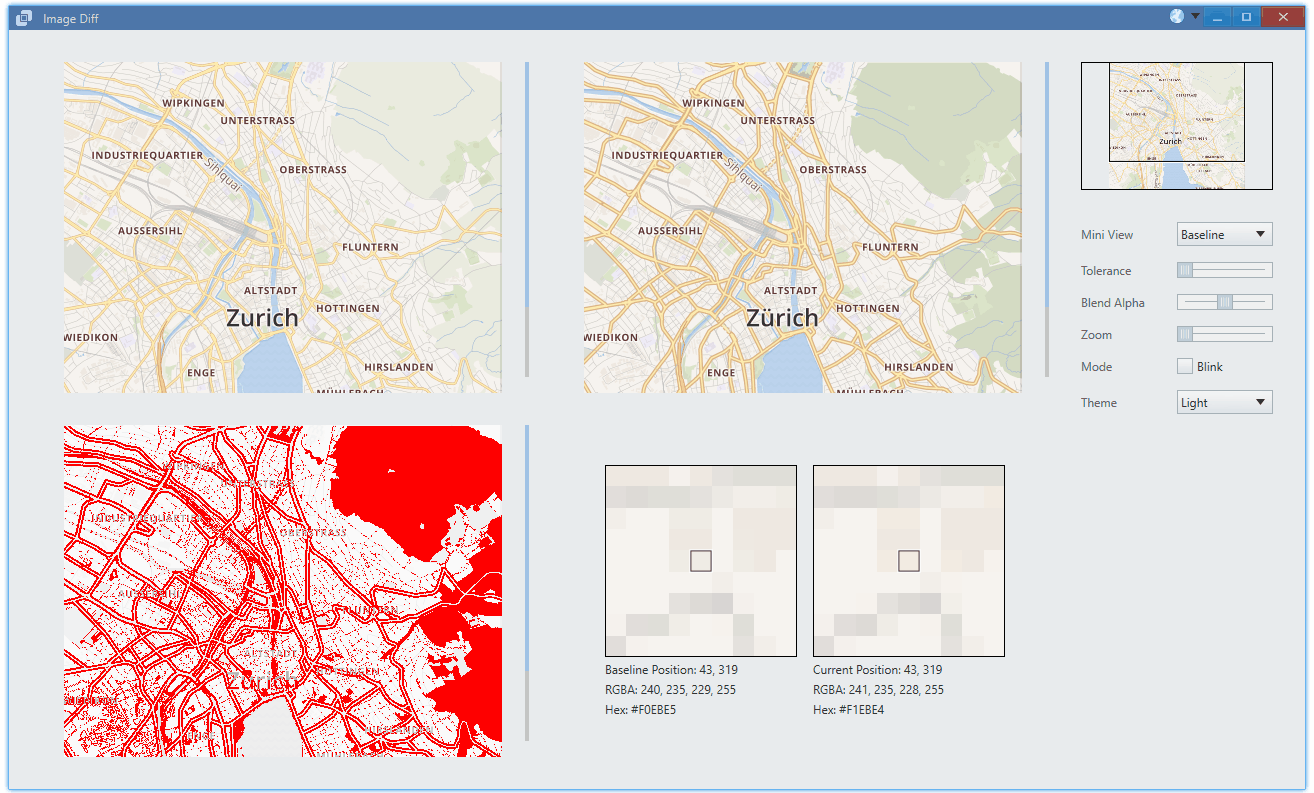The image size is (1314, 793).
Task: Click the 'Current Position: 43, 319' text
Action: [x=877, y=670]
